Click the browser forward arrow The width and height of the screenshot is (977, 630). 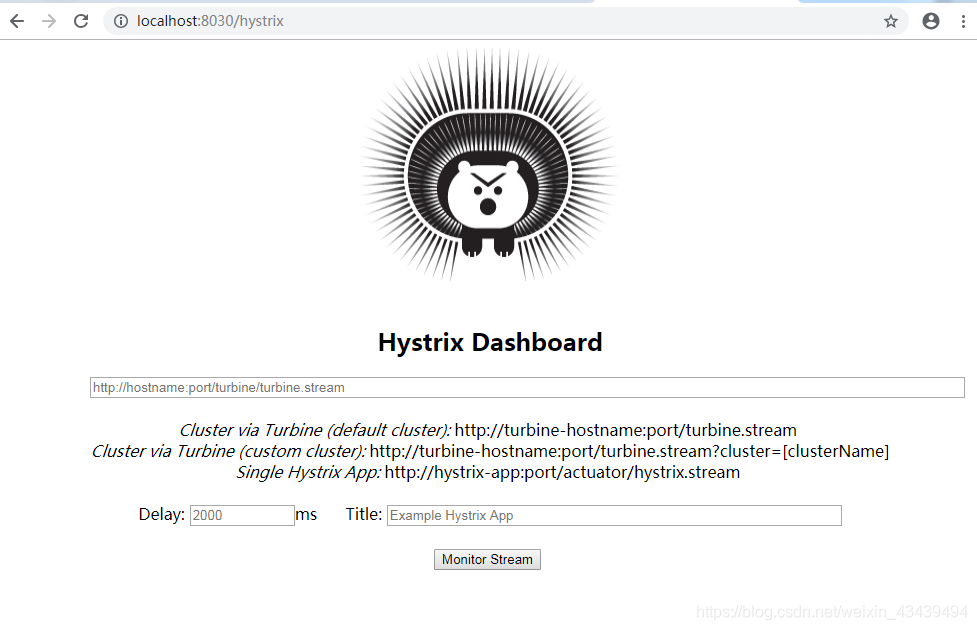point(49,21)
